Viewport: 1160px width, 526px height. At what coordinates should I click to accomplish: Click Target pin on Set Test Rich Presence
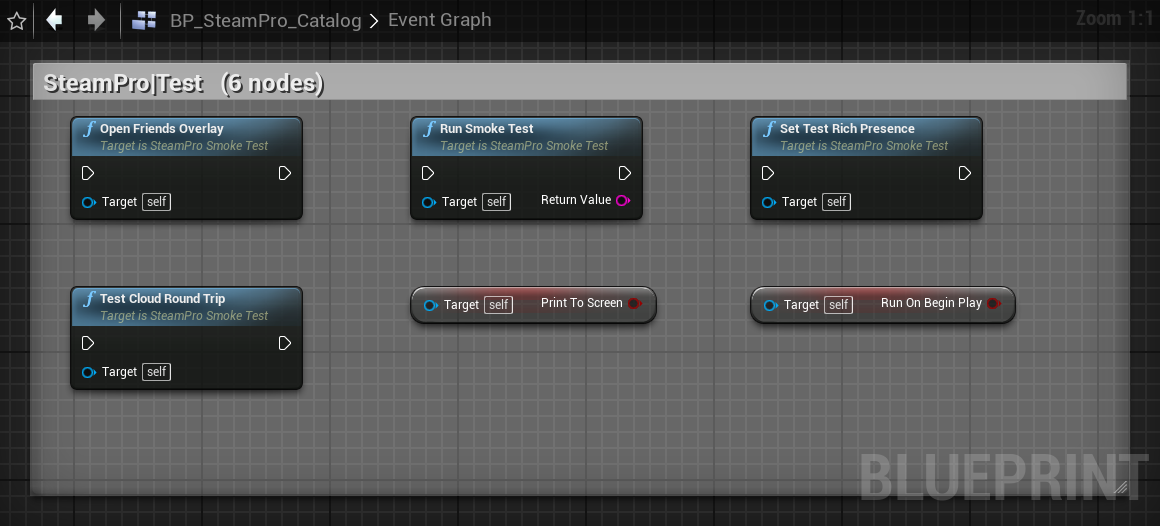point(769,202)
